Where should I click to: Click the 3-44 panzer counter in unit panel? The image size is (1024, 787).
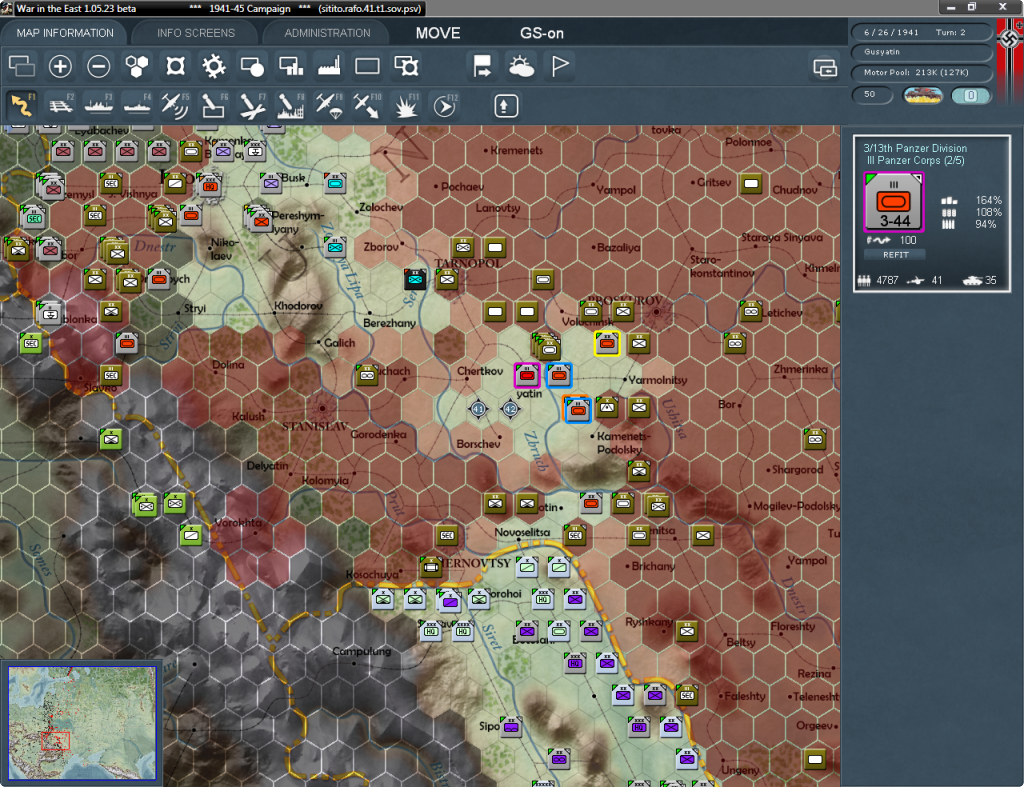pos(893,202)
